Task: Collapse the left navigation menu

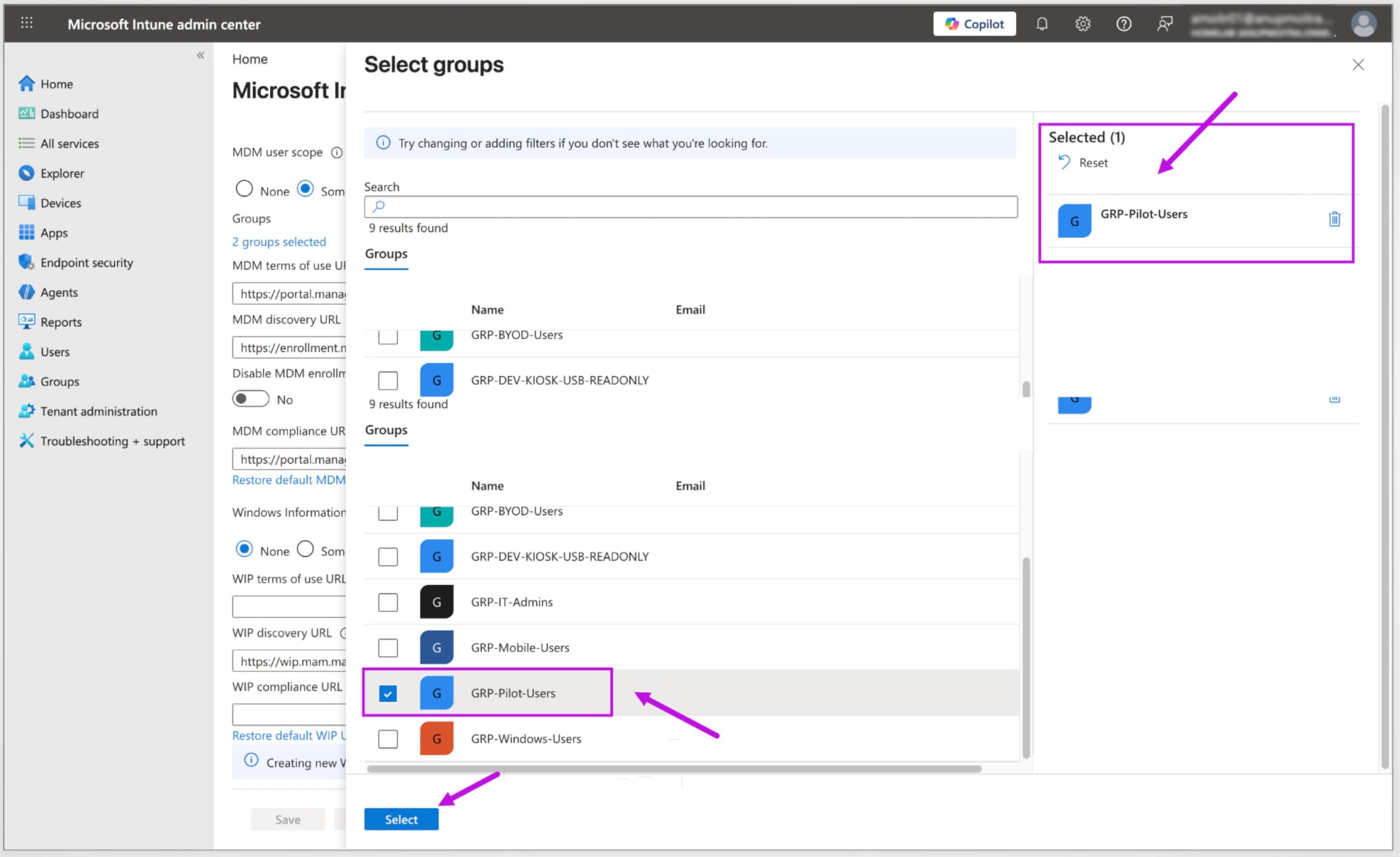Action: click(200, 55)
